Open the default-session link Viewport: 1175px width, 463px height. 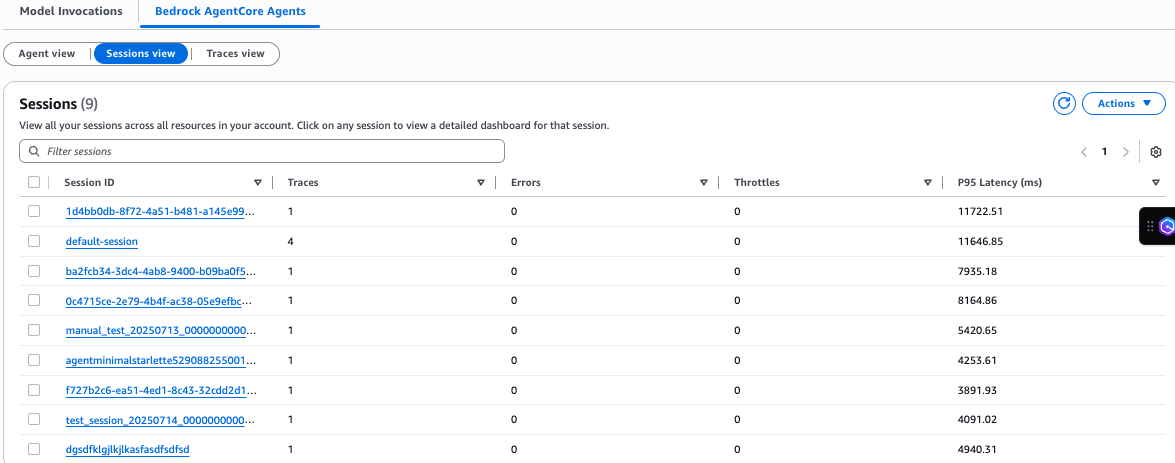(x=102, y=241)
